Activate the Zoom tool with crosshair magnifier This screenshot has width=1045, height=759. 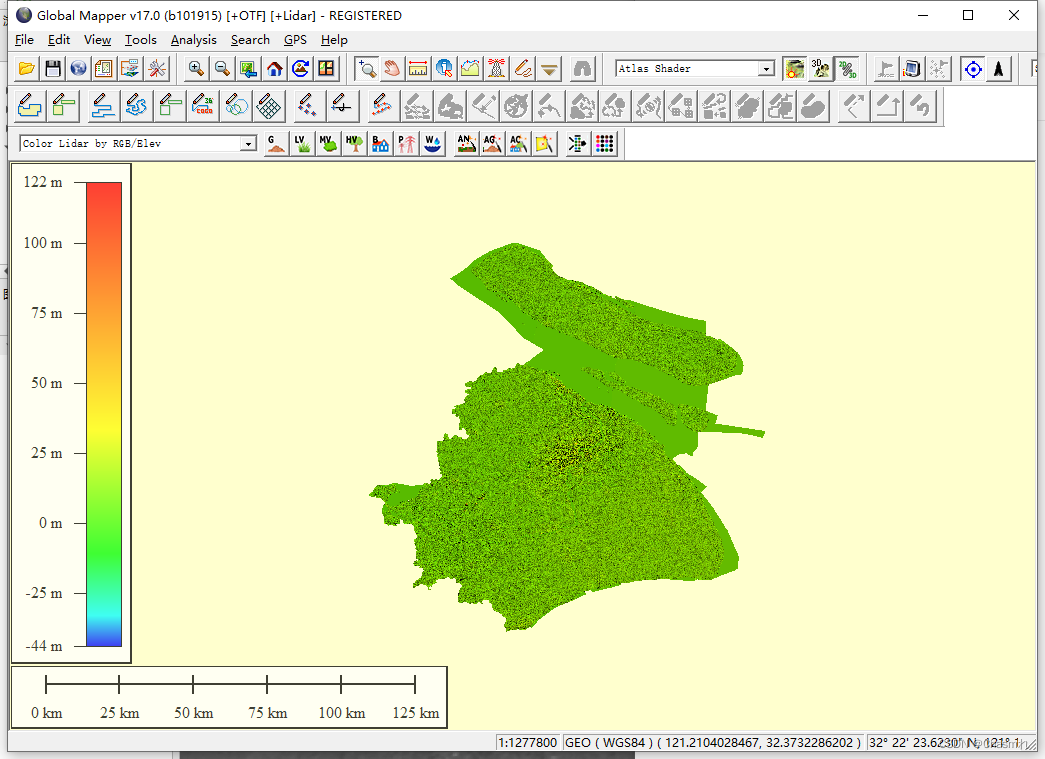pos(366,69)
